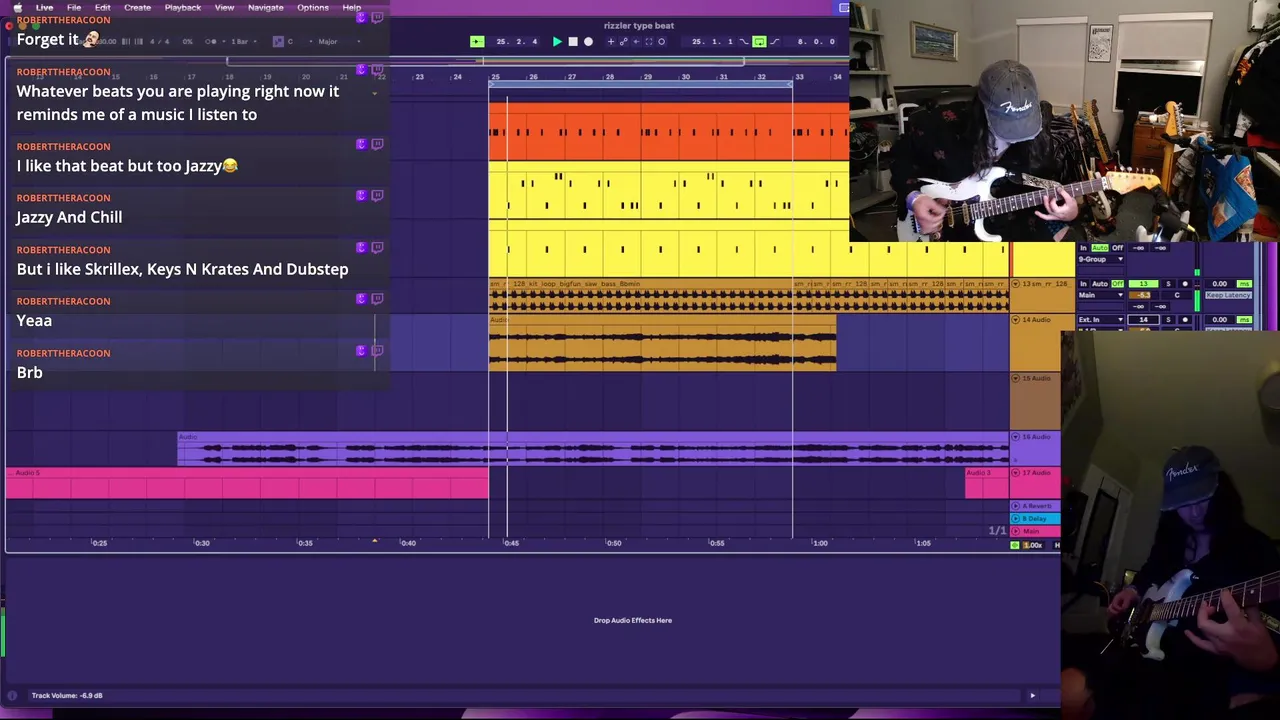Toggle track 13 activator button
1280x720 pixels.
[x=1143, y=284]
